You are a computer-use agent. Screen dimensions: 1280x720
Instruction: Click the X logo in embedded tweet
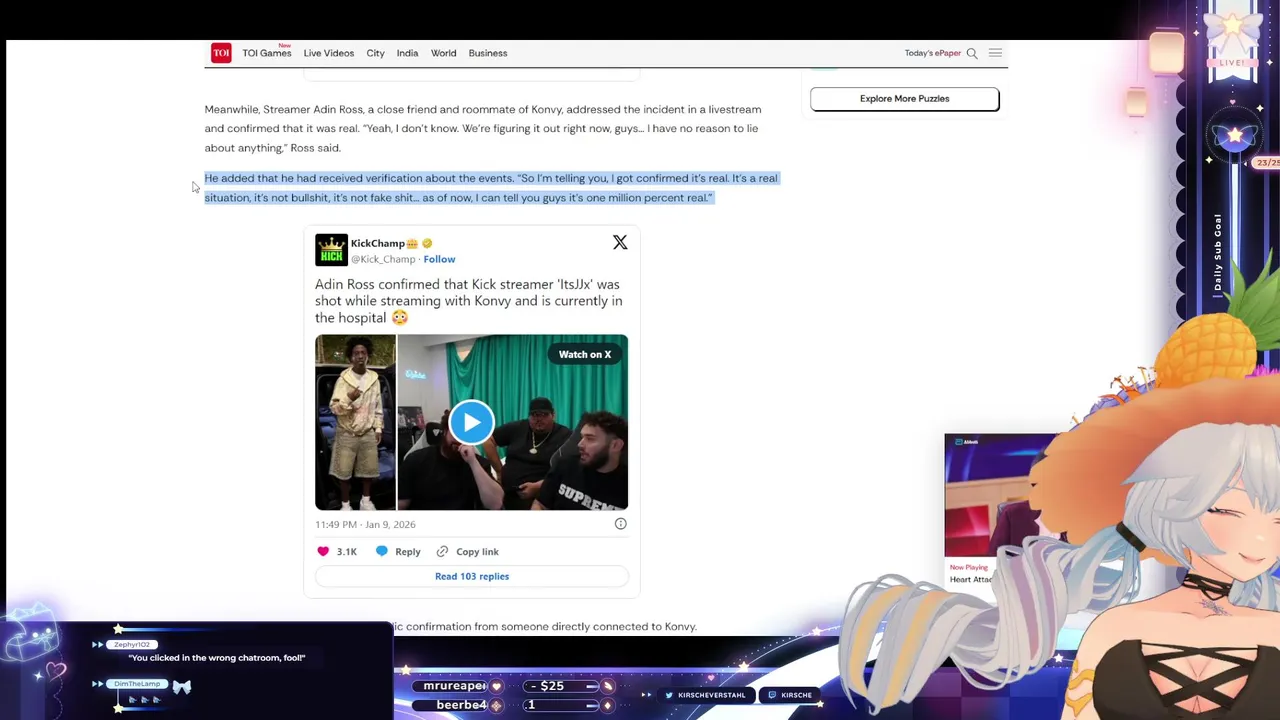620,242
